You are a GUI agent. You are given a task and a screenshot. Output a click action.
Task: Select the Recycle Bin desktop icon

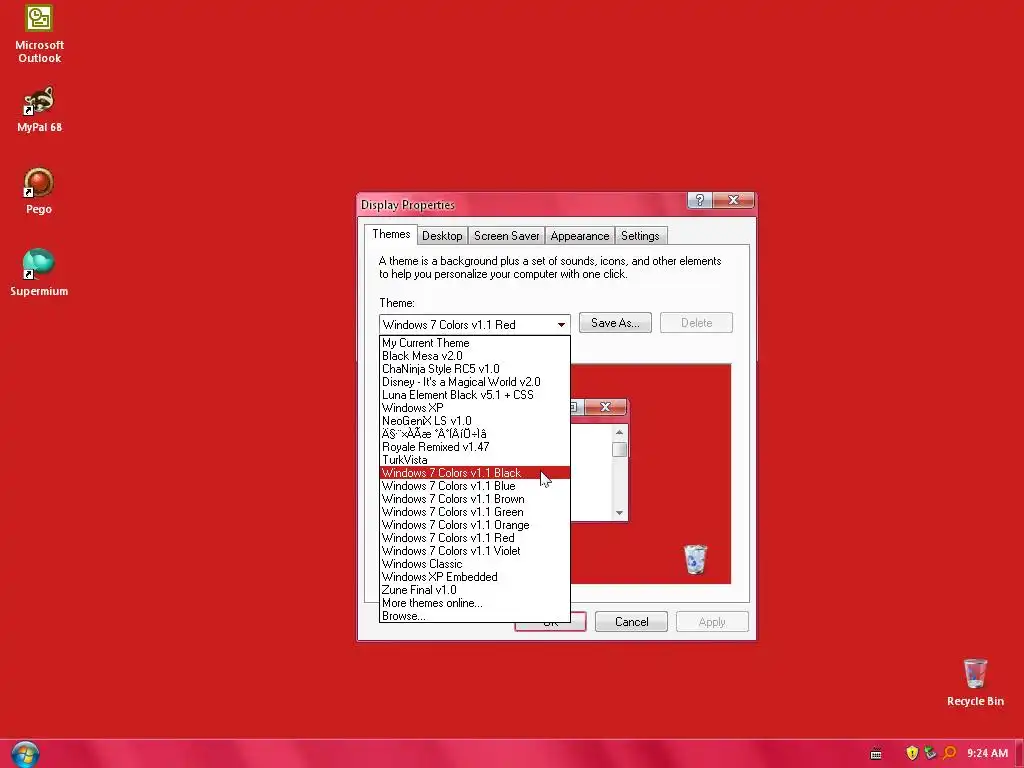(x=975, y=682)
